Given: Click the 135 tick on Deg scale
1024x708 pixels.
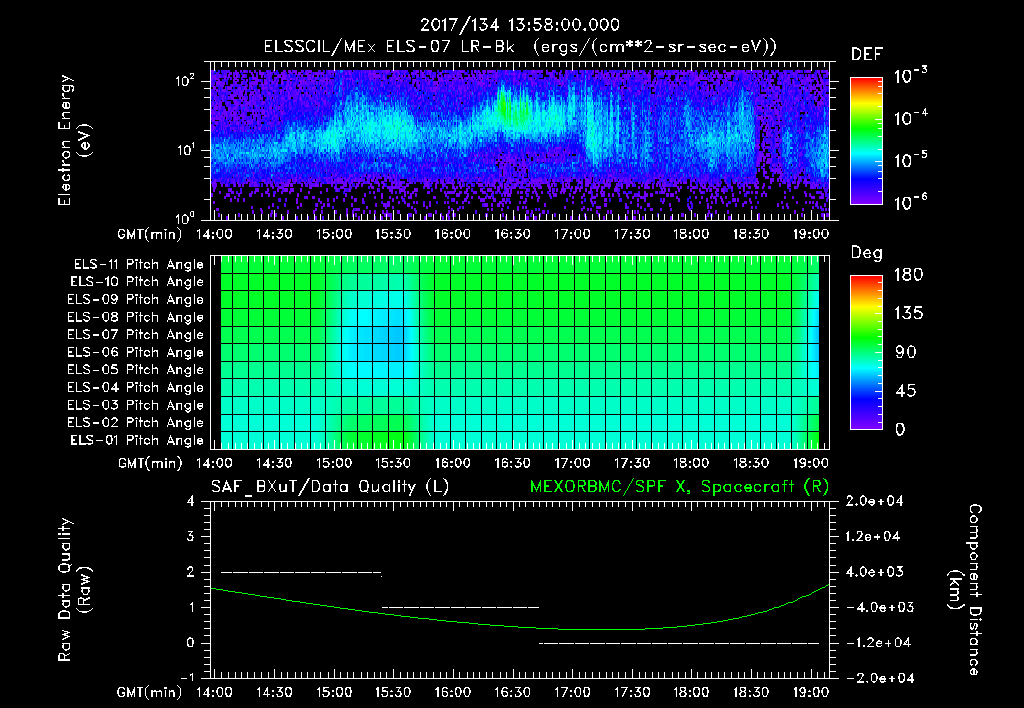Looking at the screenshot, I should [x=908, y=314].
